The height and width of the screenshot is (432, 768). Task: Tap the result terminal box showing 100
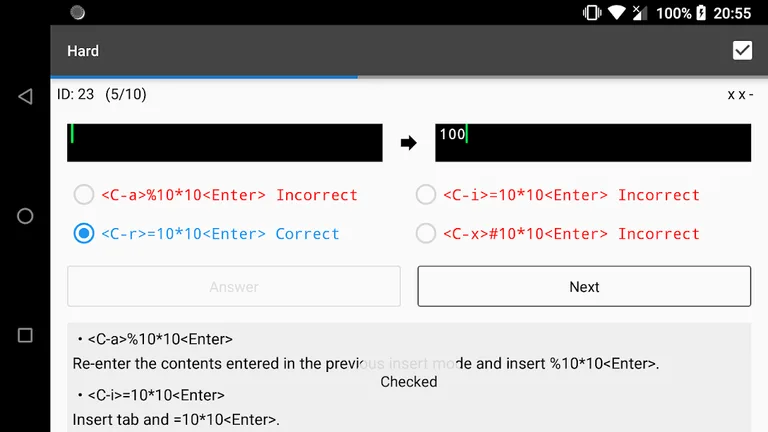(x=593, y=143)
